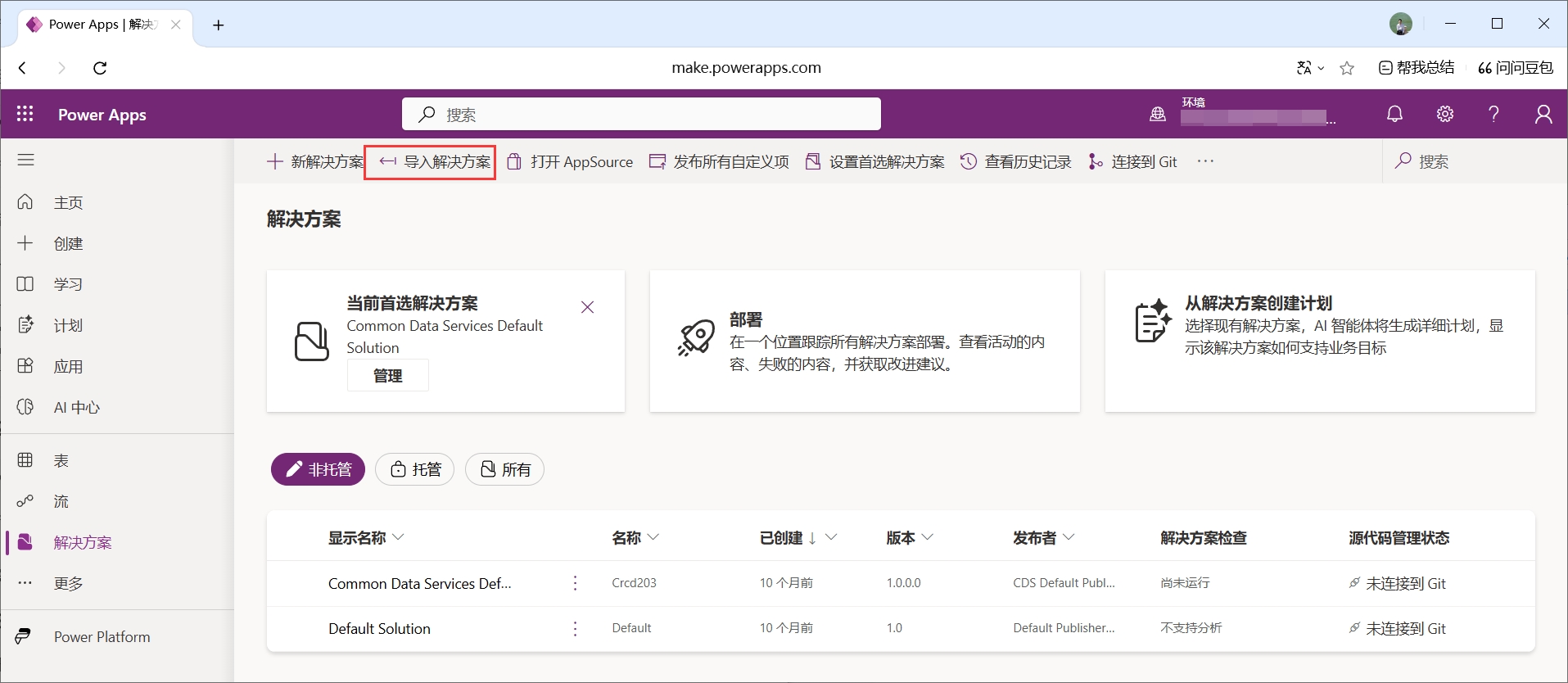Open the app launcher waffle icon
The width and height of the screenshot is (1568, 683).
(x=25, y=114)
